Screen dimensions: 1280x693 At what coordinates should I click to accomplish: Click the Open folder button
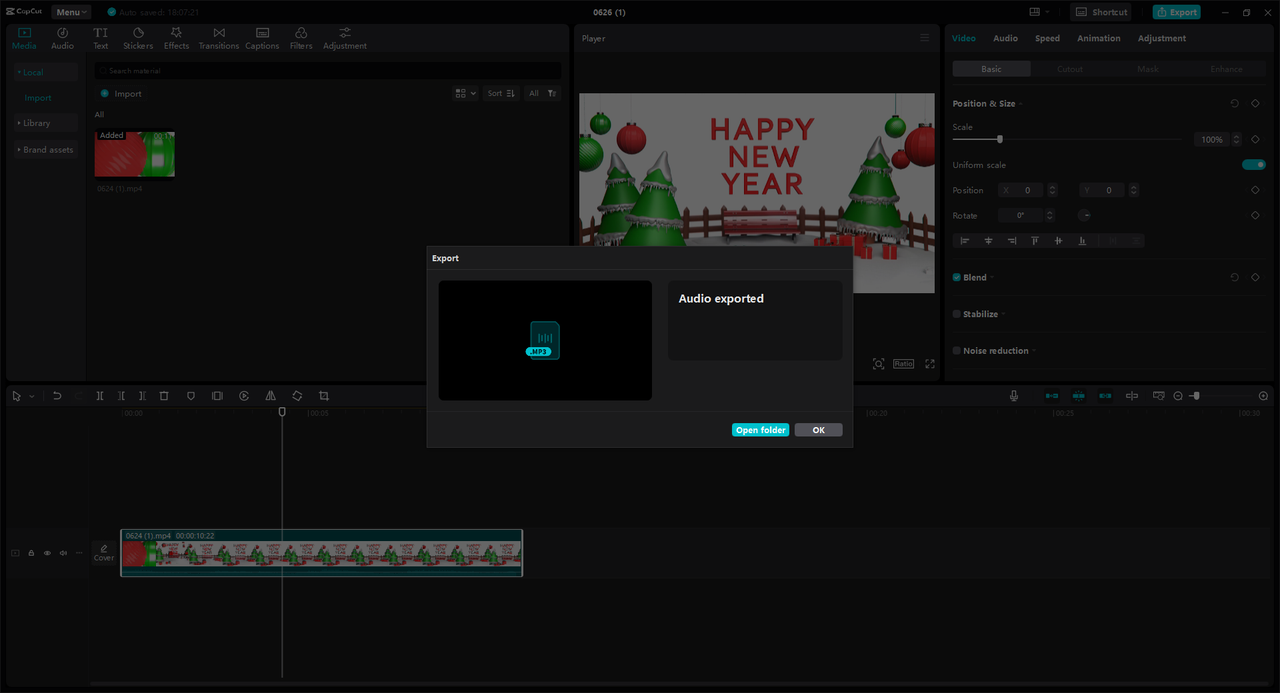(760, 430)
